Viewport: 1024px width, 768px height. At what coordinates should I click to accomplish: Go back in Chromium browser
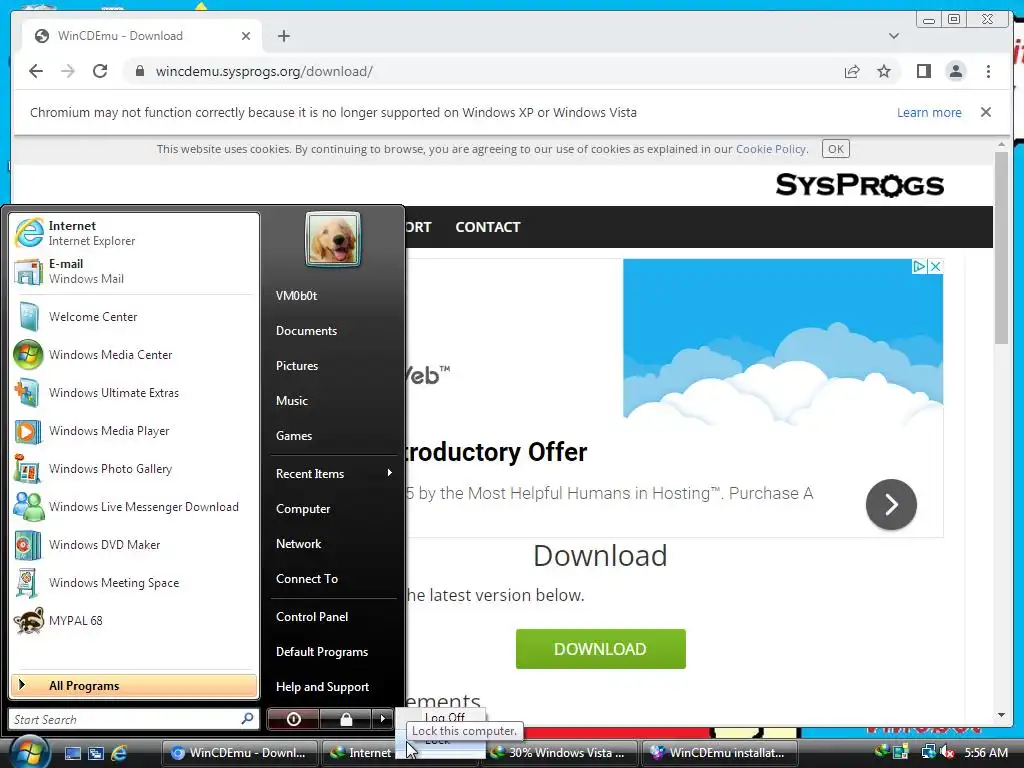pyautogui.click(x=36, y=71)
